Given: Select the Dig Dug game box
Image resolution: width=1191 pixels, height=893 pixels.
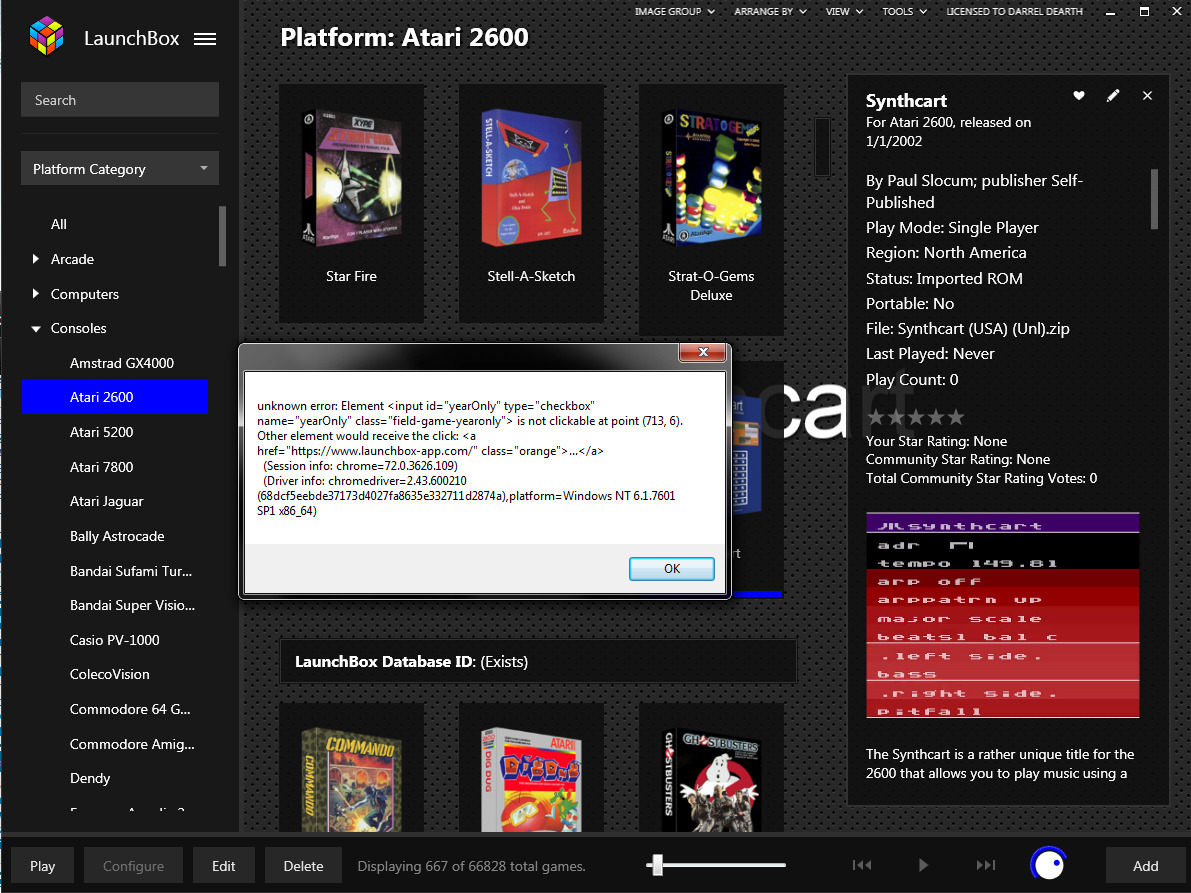Looking at the screenshot, I should [531, 768].
